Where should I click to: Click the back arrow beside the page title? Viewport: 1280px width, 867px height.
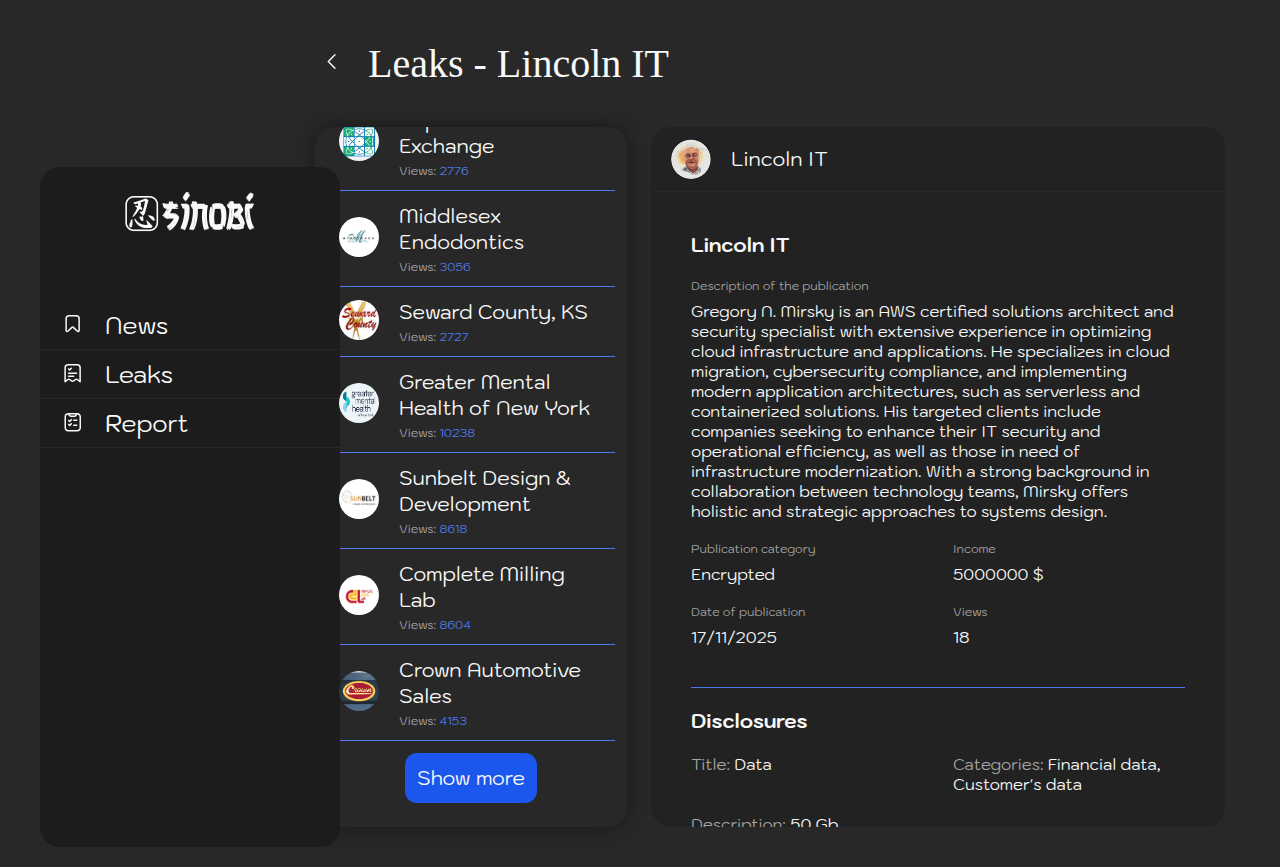pyautogui.click(x=332, y=62)
